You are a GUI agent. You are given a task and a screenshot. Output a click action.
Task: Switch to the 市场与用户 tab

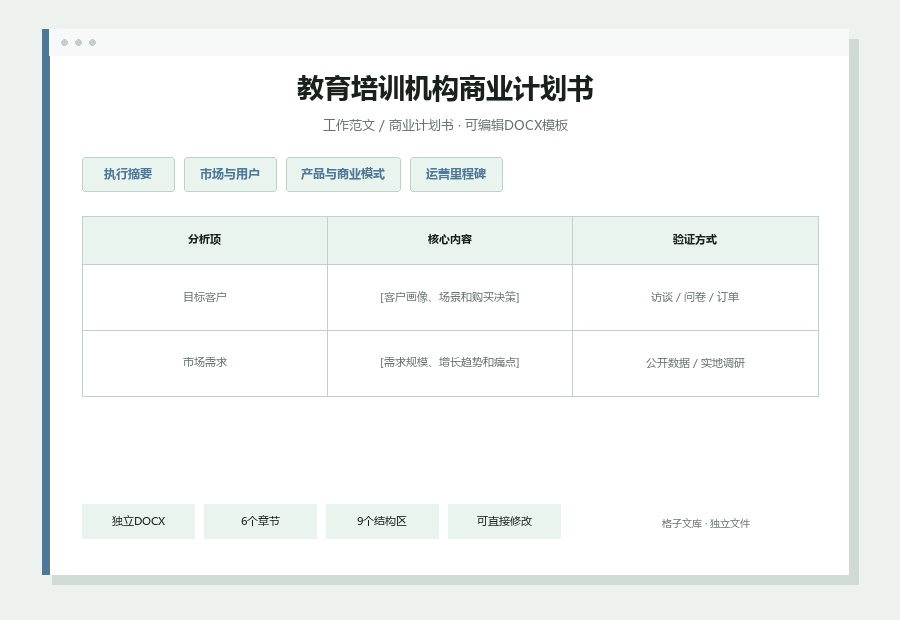click(230, 175)
